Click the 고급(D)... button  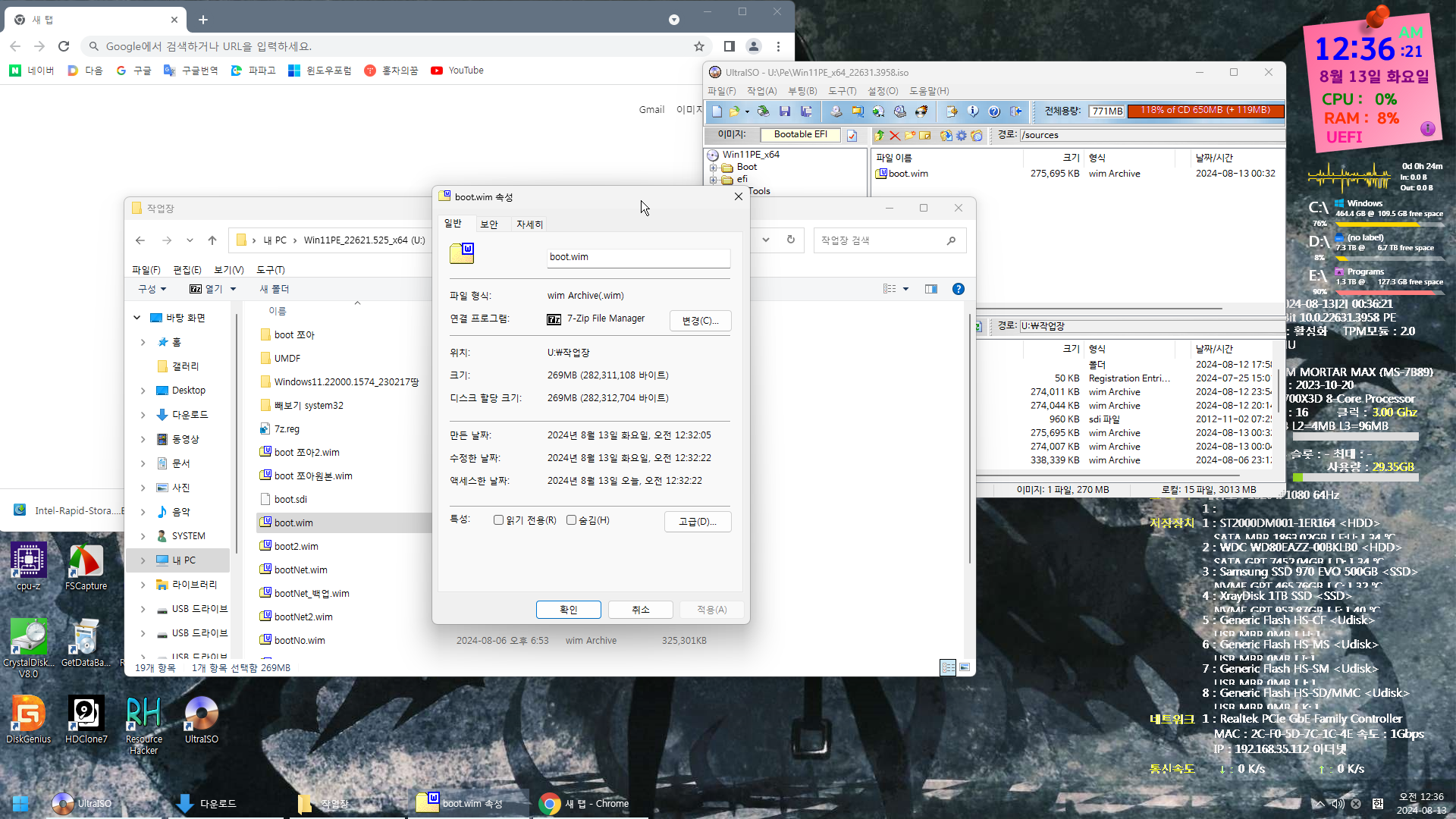[x=698, y=522]
